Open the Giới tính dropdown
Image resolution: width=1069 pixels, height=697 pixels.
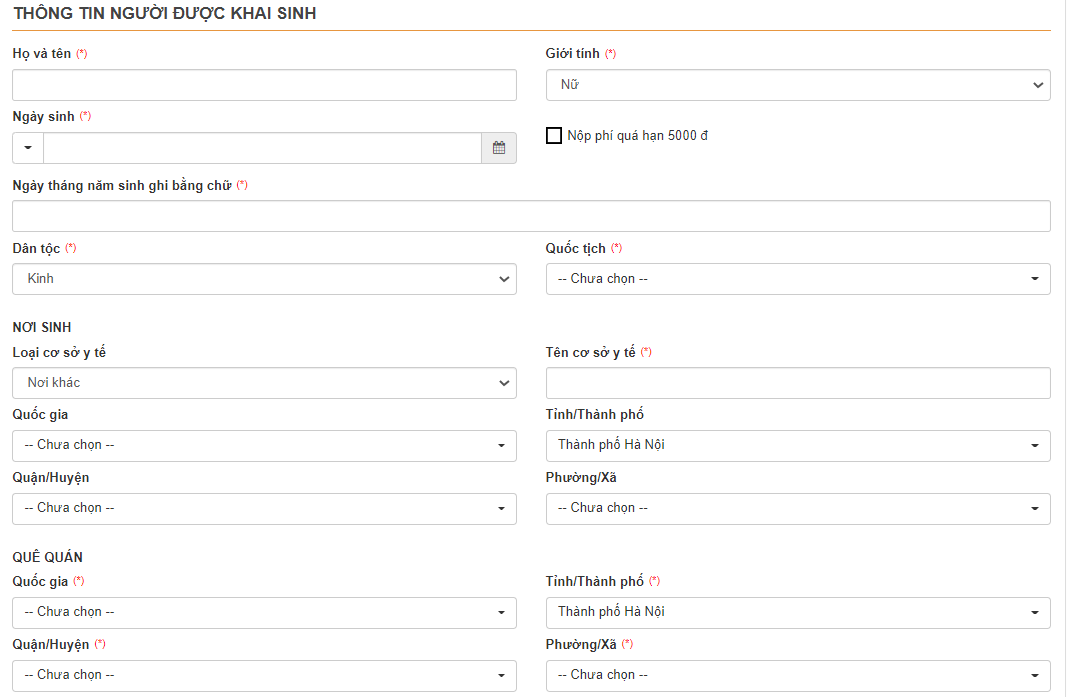797,85
